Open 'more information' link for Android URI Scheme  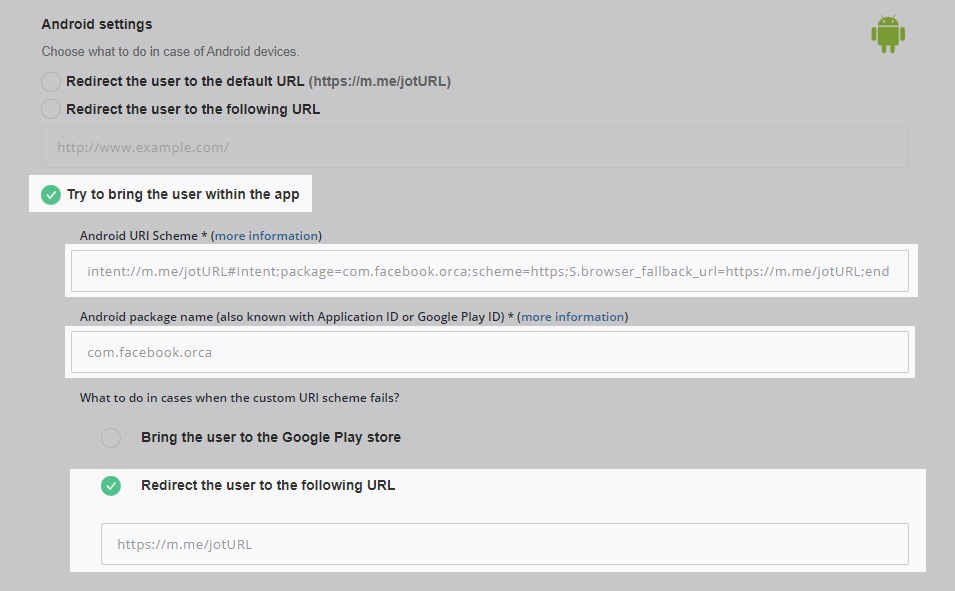point(266,236)
